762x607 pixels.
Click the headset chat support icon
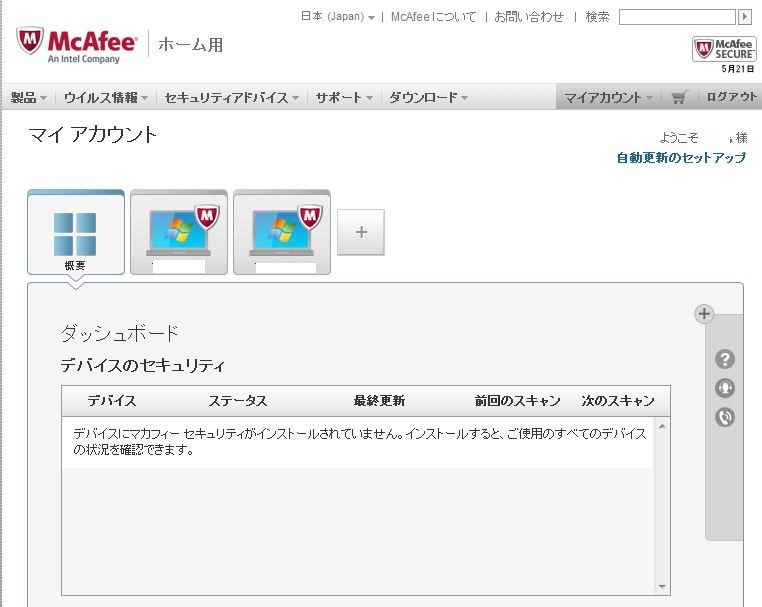[725, 388]
